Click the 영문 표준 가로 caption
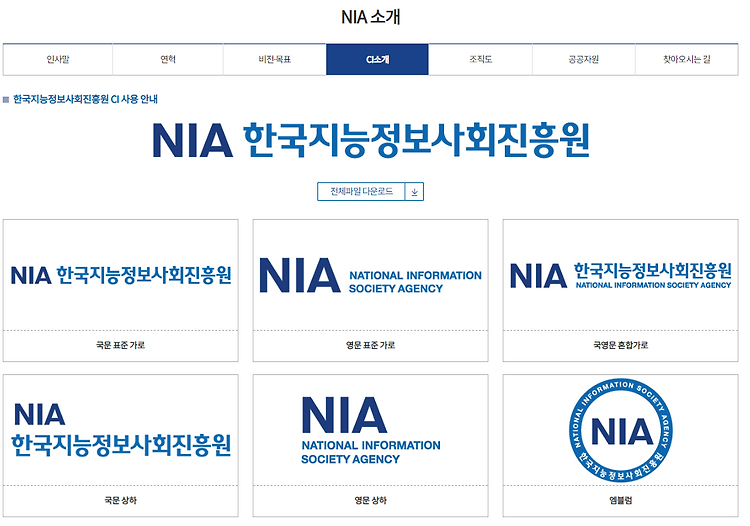The width and height of the screenshot is (750, 526). tap(370, 345)
